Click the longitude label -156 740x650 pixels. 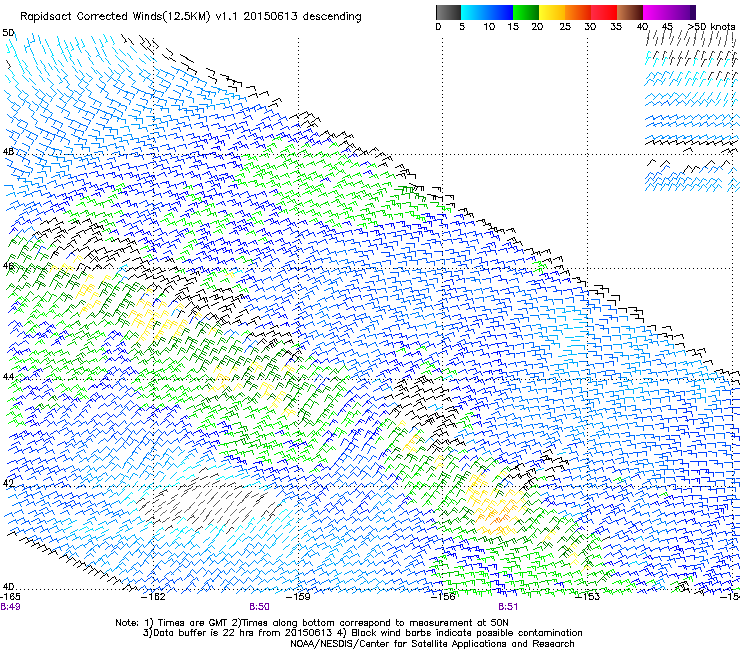[x=443, y=597]
